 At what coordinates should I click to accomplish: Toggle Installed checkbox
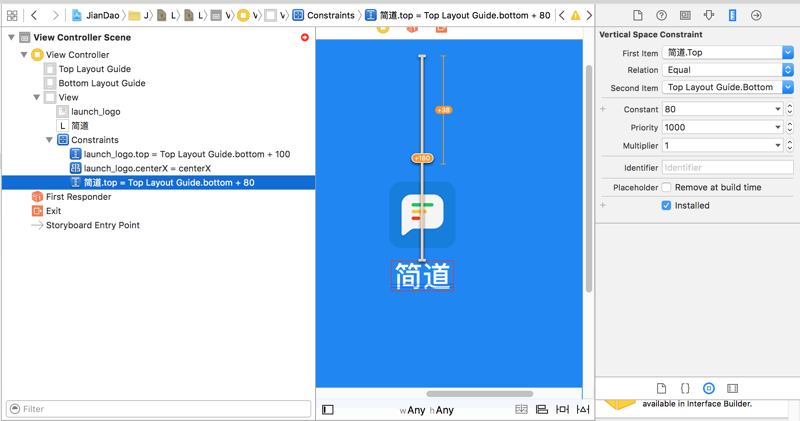coord(666,205)
